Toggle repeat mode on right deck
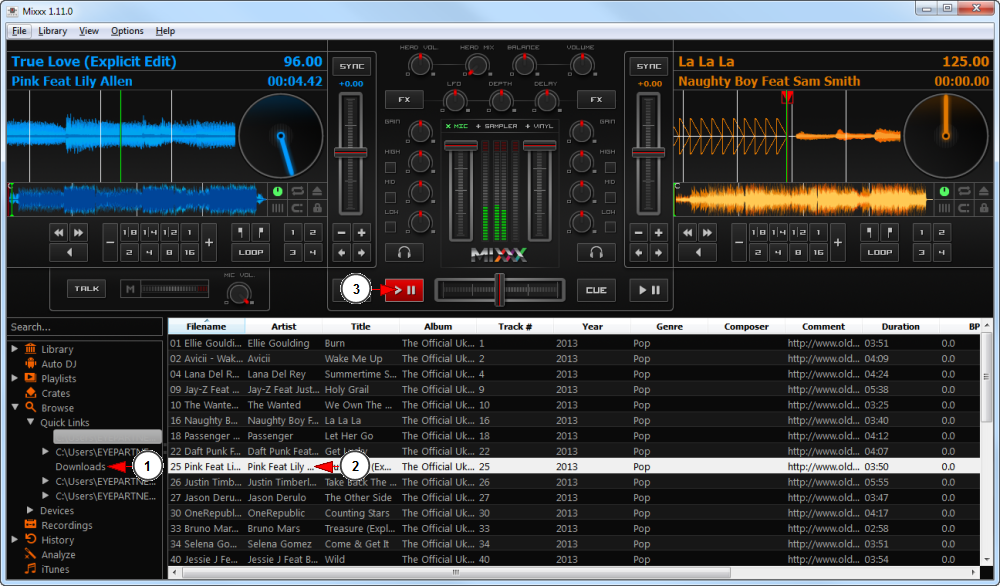This screenshot has height=586, width=1000. point(964,191)
